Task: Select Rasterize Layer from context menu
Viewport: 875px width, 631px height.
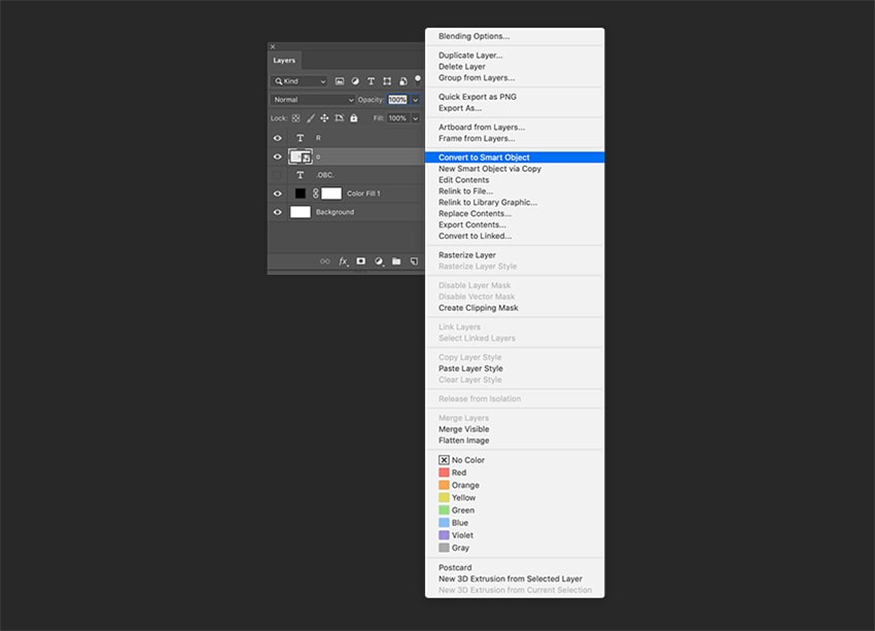Action: coord(467,255)
